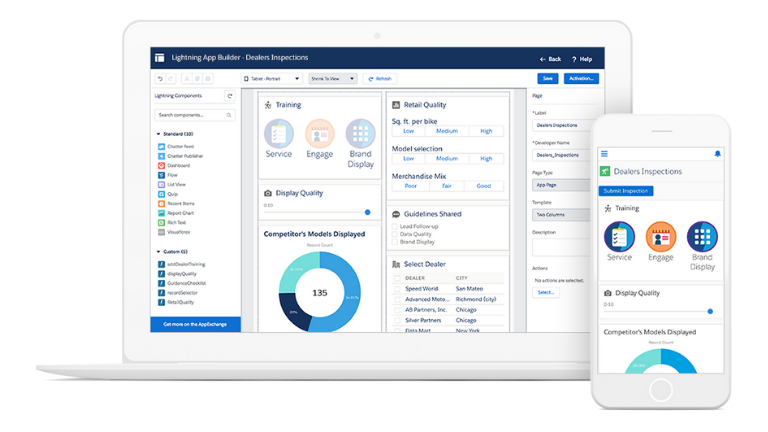Image resolution: width=768 pixels, height=432 pixels.
Task: Tick the Silver Partners dealer checkbox
Action: [397, 320]
